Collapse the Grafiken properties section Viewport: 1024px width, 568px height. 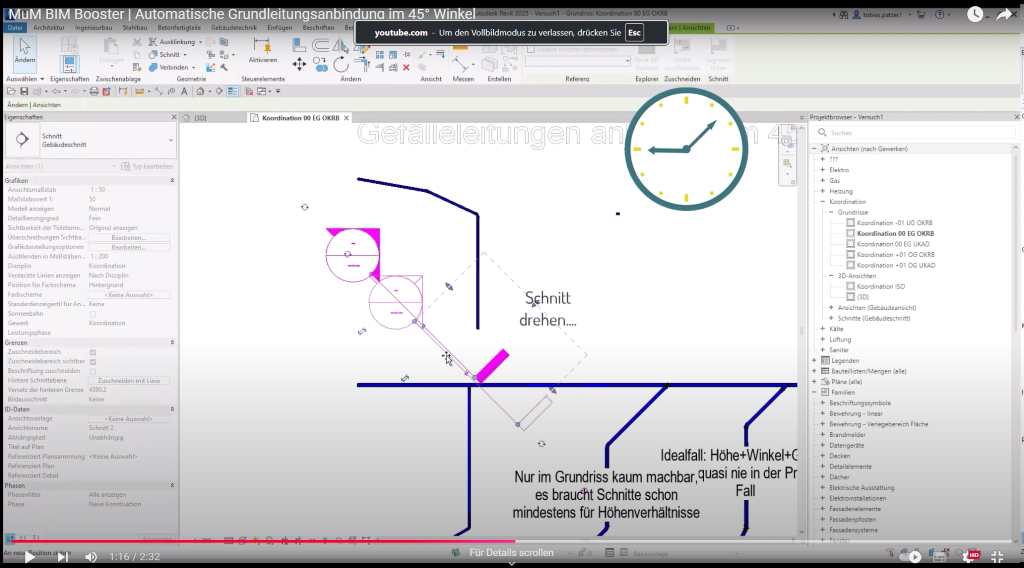click(173, 180)
